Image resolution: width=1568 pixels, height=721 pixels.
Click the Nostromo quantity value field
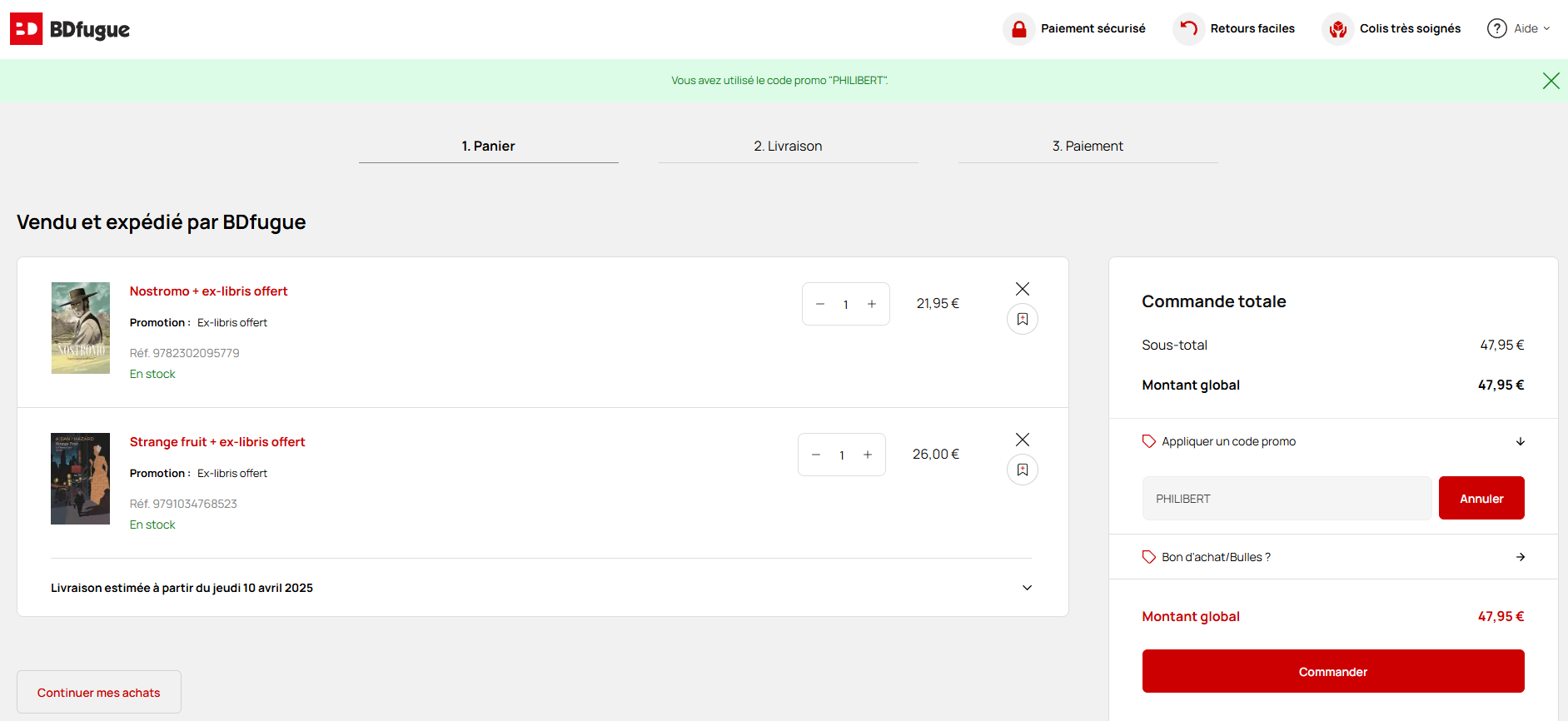846,305
